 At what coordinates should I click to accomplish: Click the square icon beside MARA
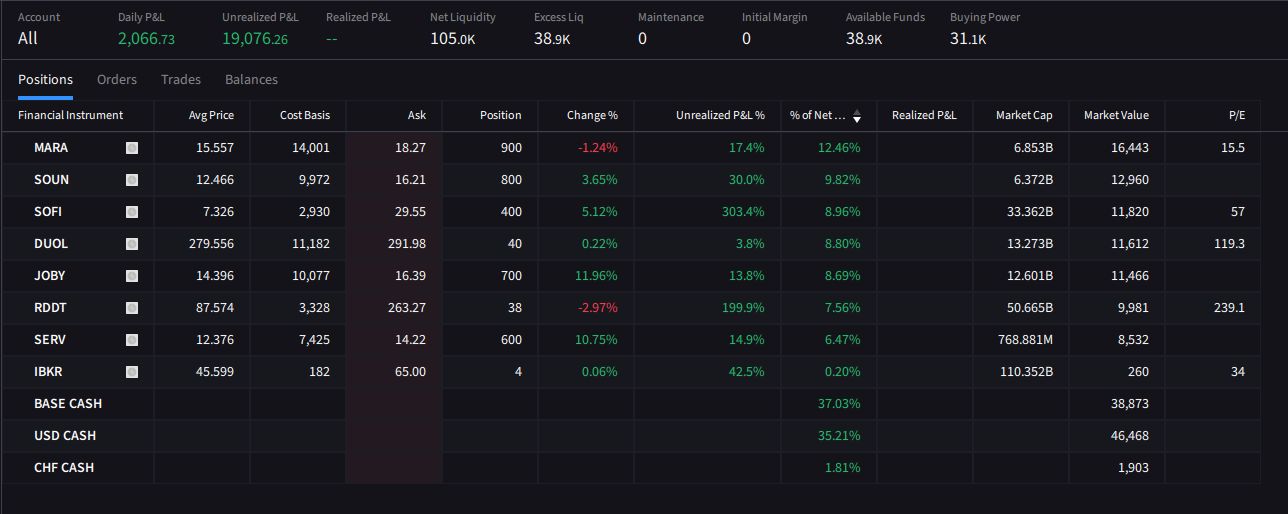click(x=132, y=148)
